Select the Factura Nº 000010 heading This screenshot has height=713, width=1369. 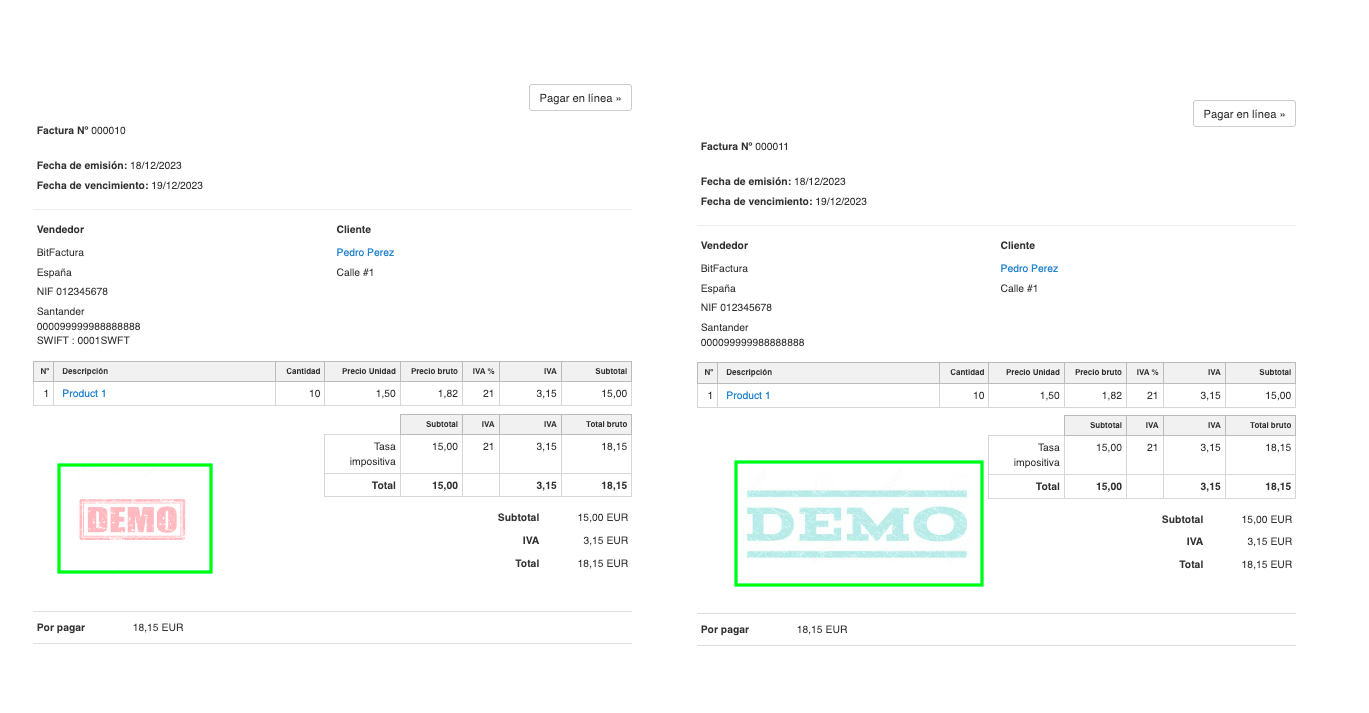81,131
